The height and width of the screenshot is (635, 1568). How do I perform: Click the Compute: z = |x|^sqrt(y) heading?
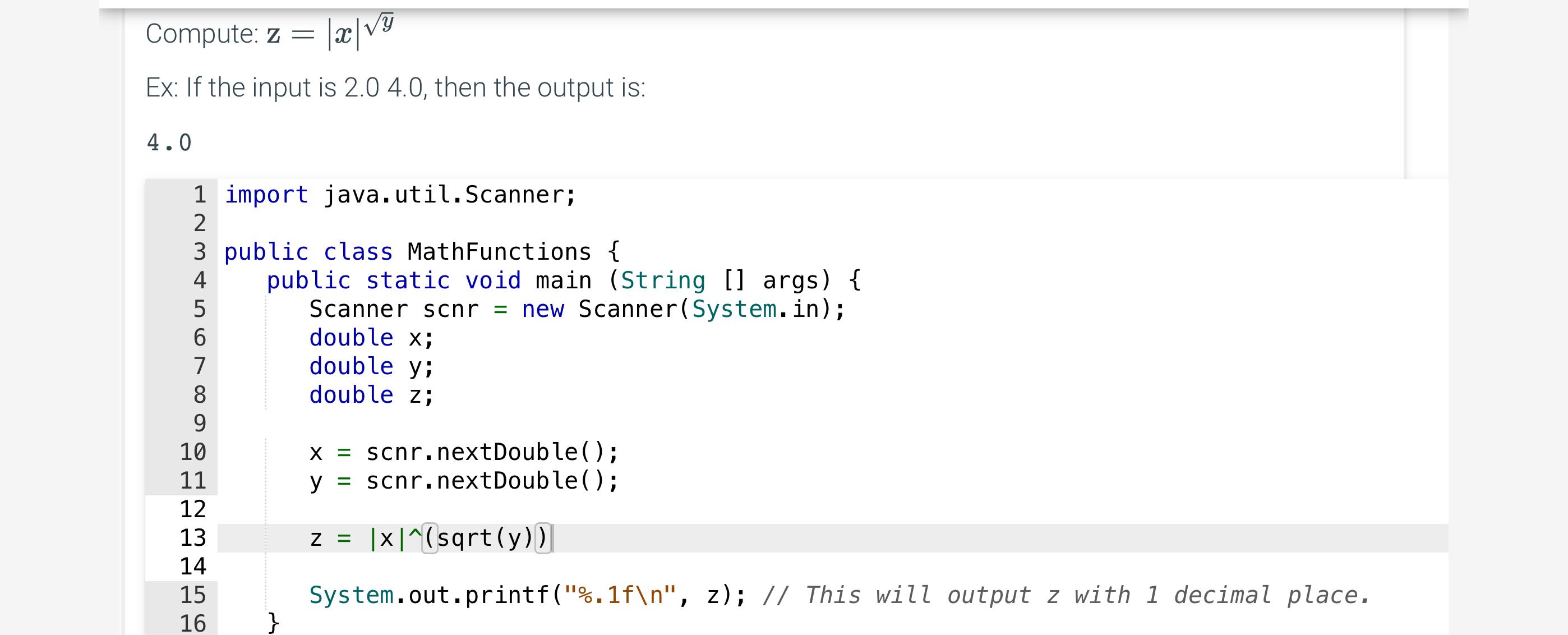tap(268, 34)
